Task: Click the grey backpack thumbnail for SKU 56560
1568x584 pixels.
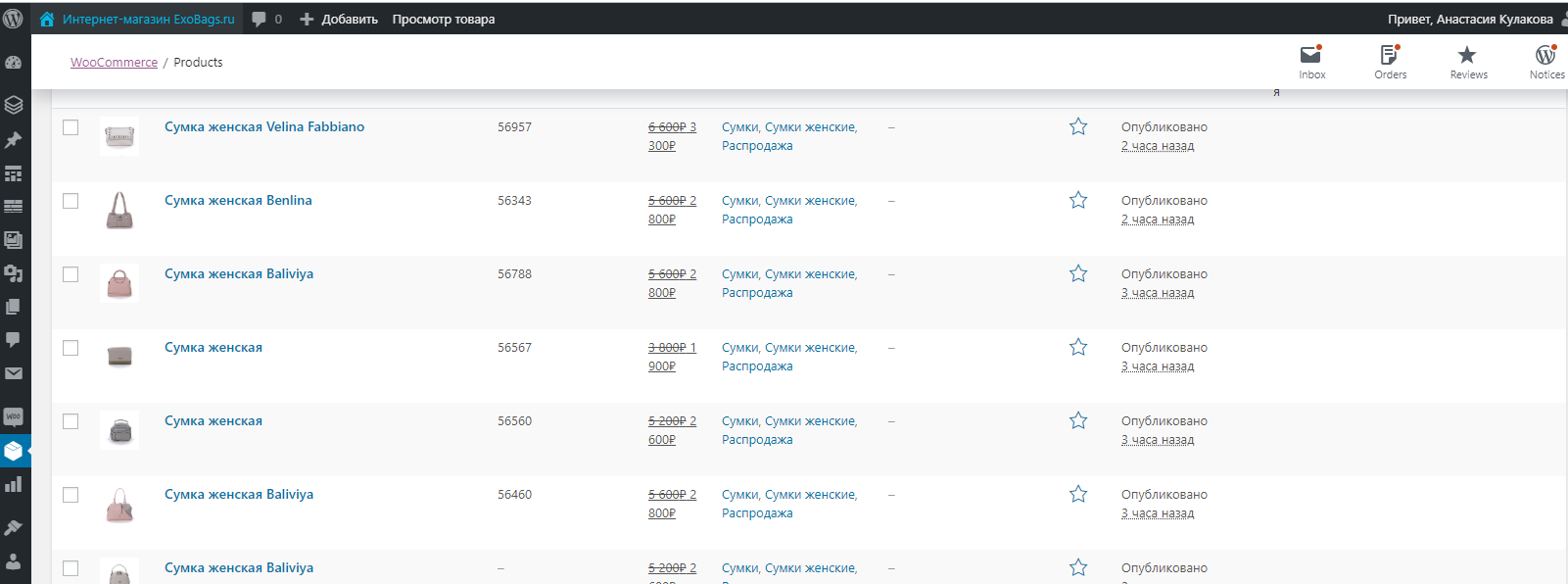Action: point(119,430)
